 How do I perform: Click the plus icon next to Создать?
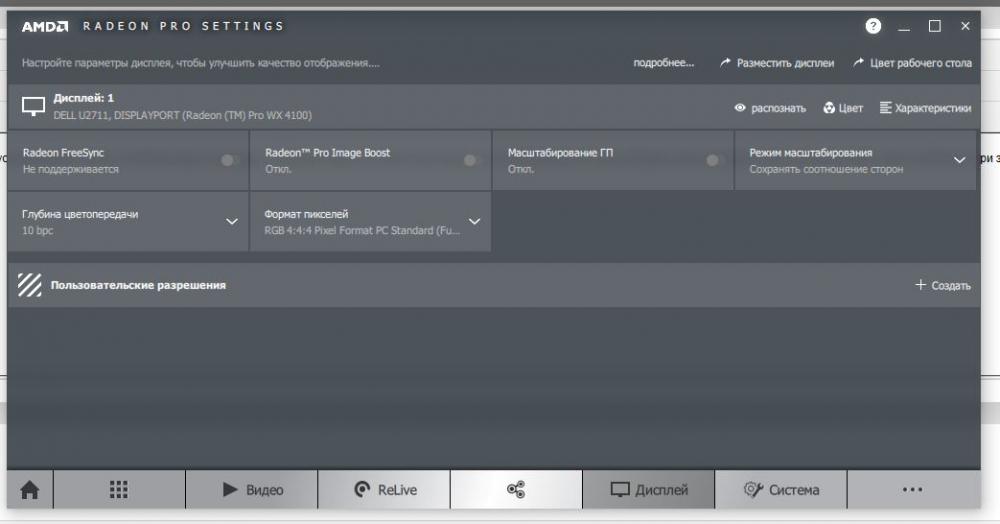pos(920,284)
